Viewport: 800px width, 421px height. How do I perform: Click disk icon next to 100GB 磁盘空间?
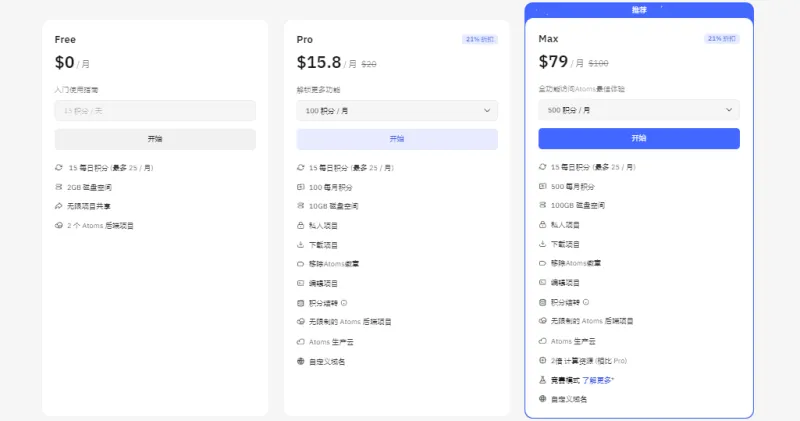(542, 205)
